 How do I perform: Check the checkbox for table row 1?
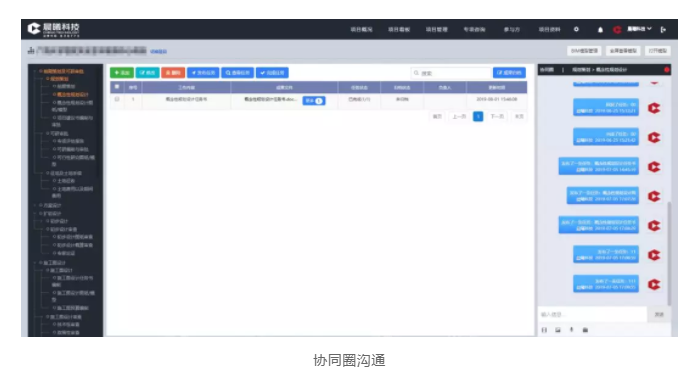[117, 99]
